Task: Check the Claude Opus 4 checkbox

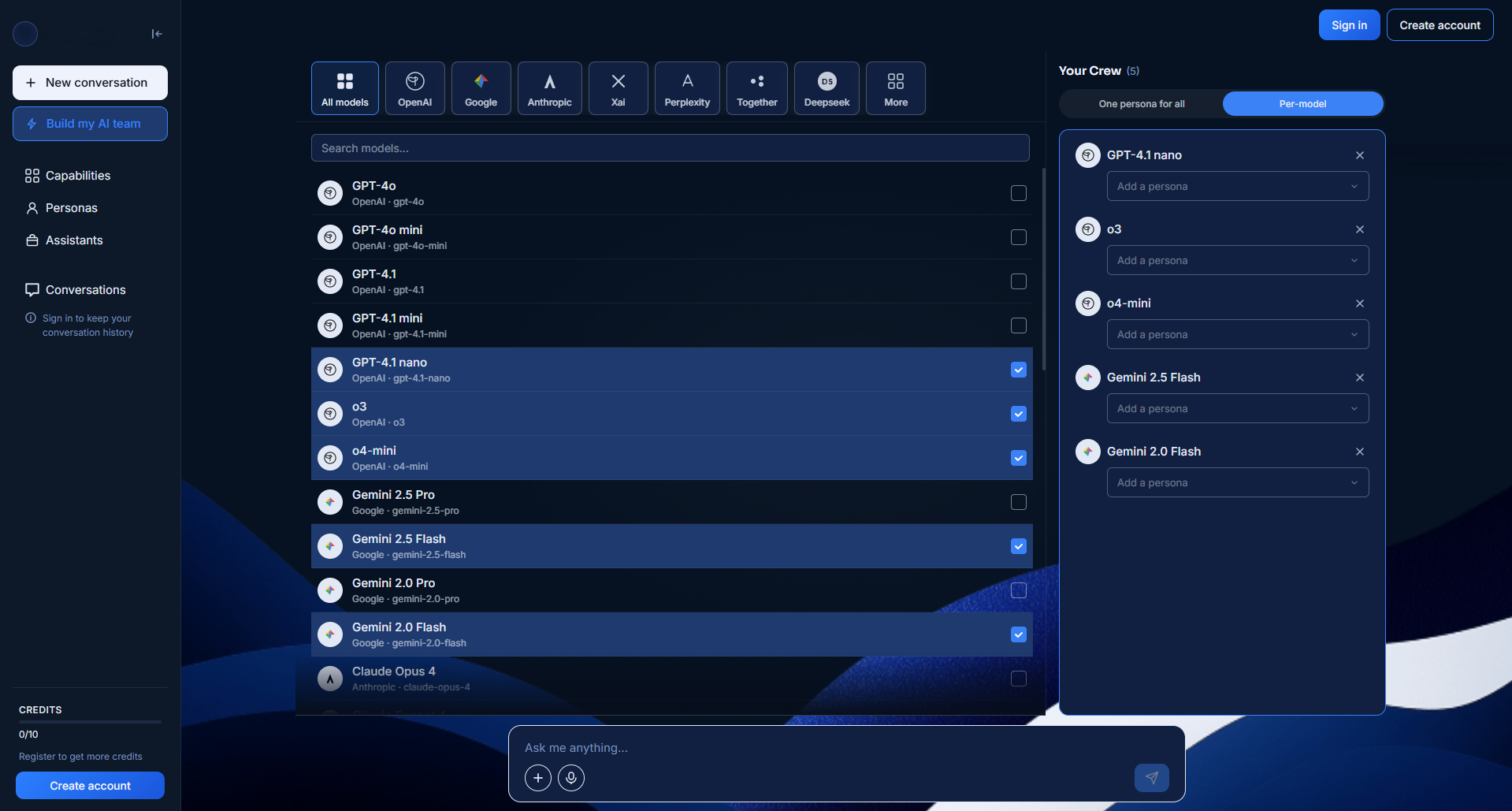Action: 1019,679
